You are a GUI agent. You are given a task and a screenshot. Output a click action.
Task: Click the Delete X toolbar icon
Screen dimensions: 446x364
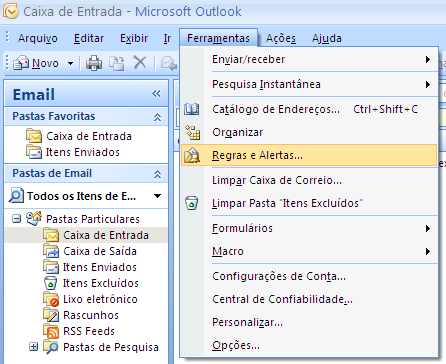click(140, 62)
